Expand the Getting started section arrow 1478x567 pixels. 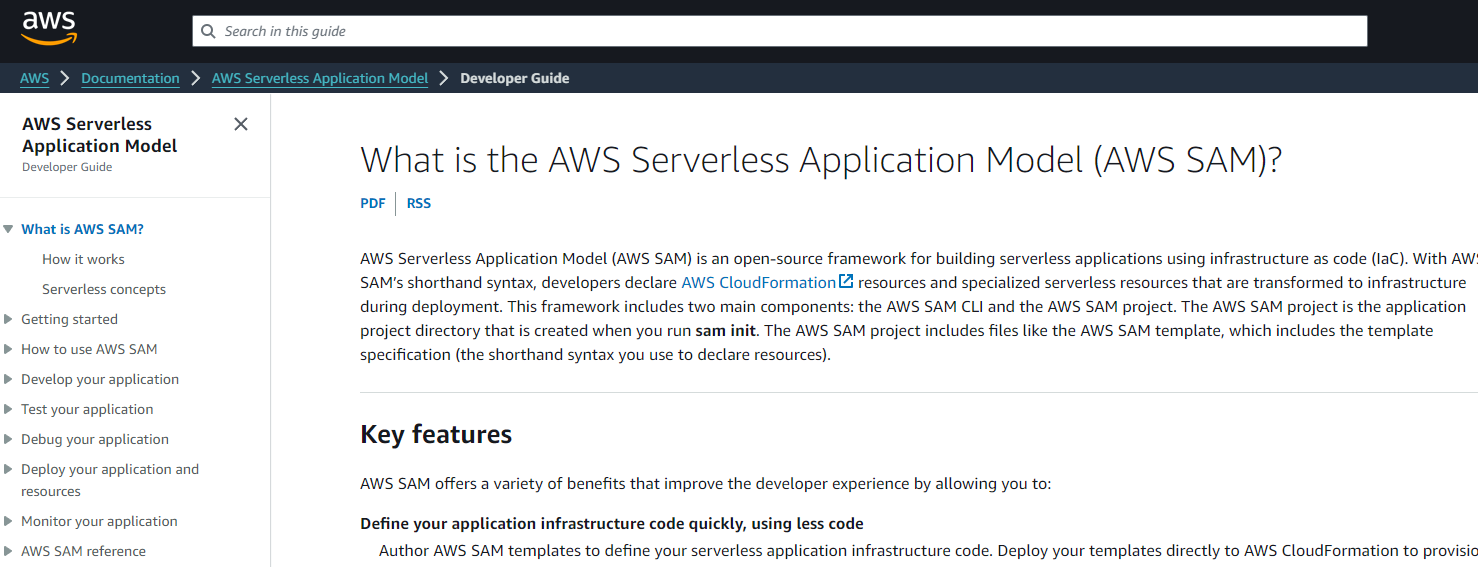pos(8,319)
